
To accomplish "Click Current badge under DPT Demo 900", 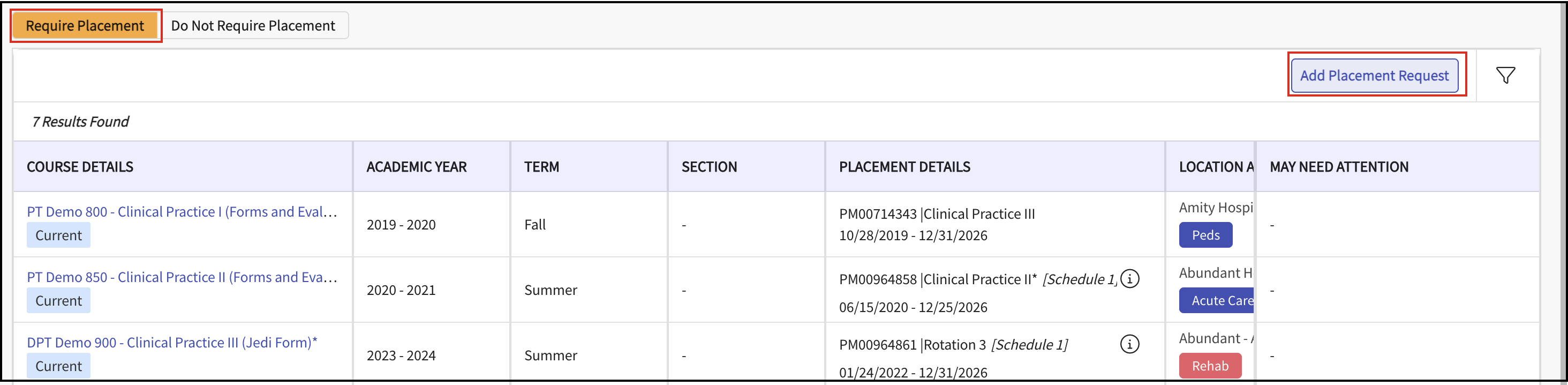I will [58, 366].
